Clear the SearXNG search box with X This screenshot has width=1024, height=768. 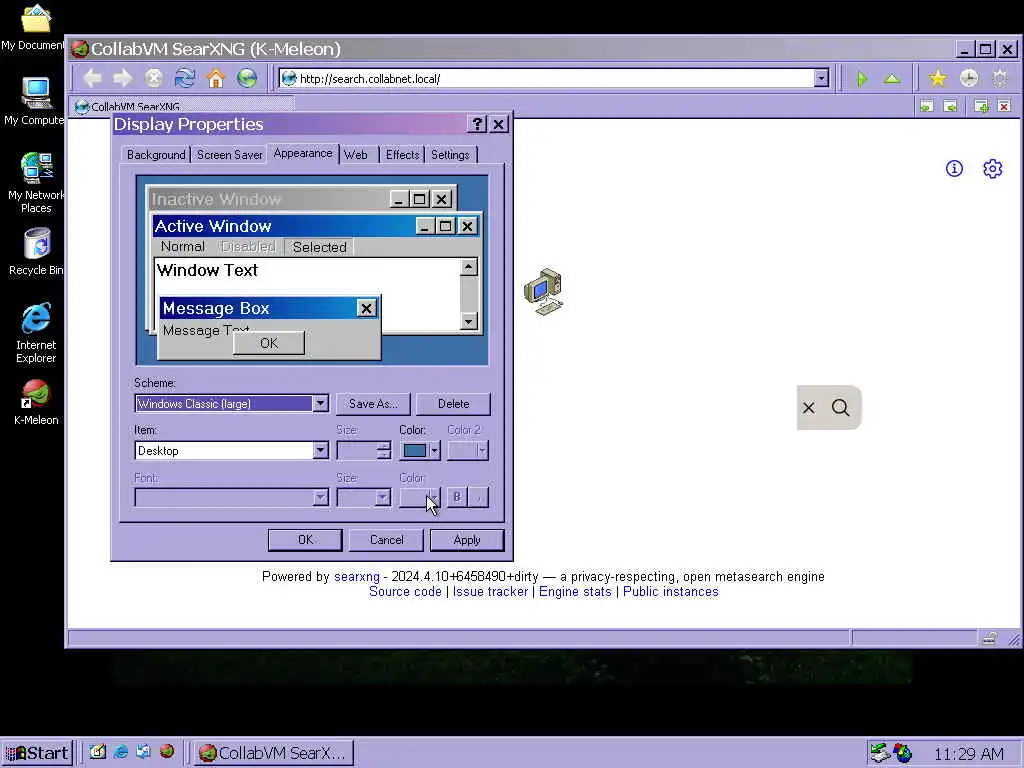[x=808, y=408]
